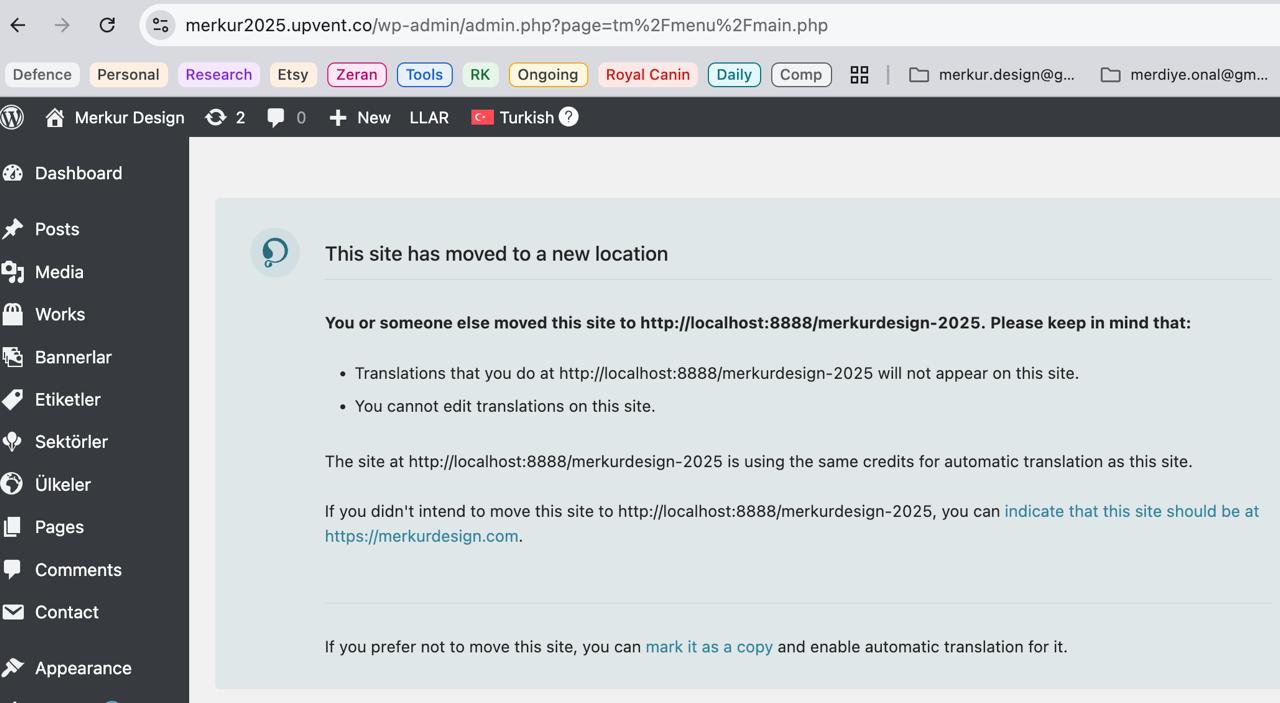1280x703 pixels.
Task: Click the updates icon showing 2
Action: [x=215, y=117]
